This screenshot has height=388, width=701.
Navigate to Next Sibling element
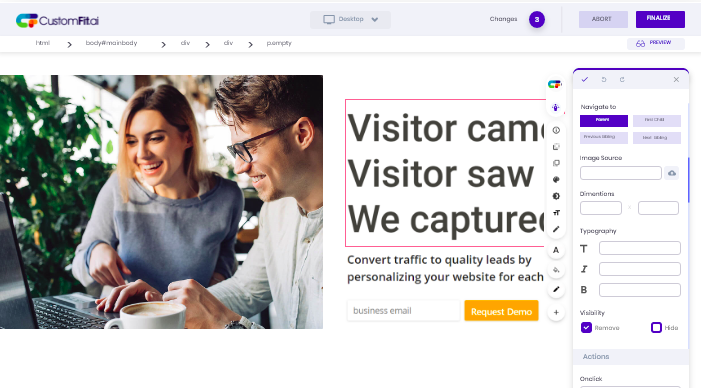click(x=657, y=138)
